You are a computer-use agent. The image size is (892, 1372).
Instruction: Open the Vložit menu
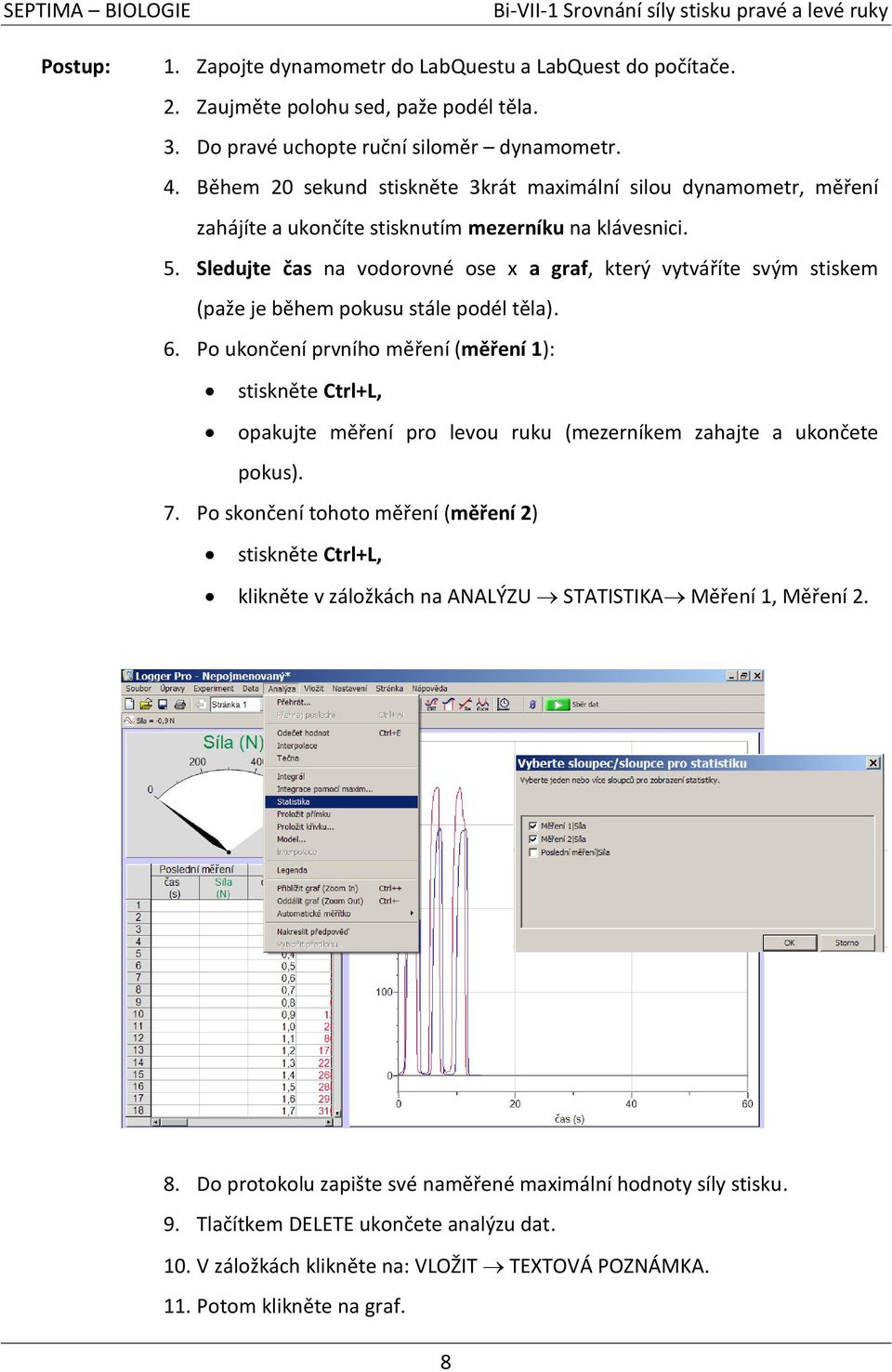click(314, 689)
